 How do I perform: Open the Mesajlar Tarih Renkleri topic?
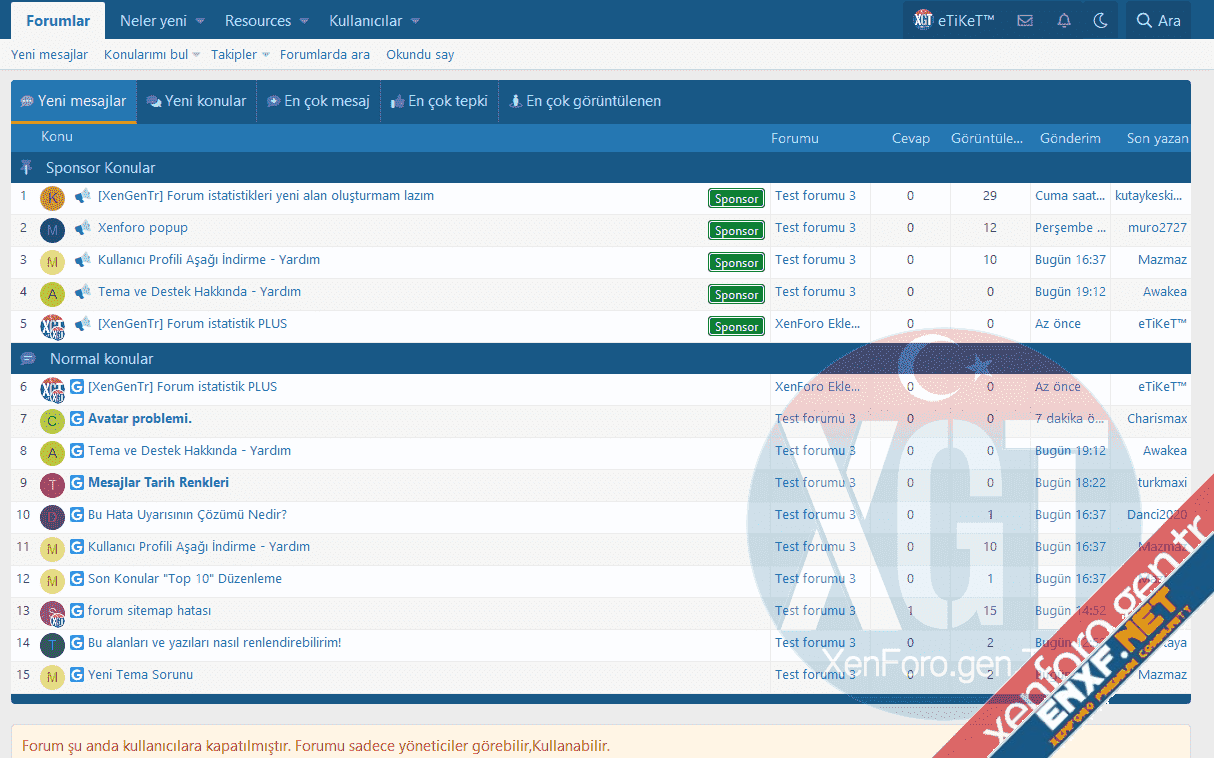(x=158, y=483)
